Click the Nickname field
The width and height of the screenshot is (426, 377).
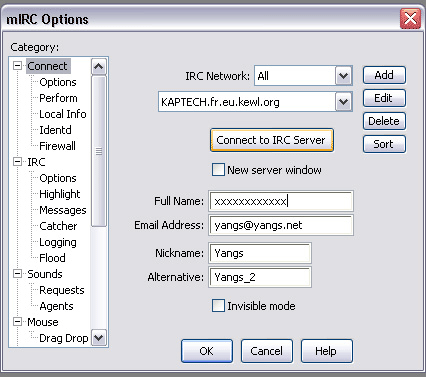coord(260,253)
